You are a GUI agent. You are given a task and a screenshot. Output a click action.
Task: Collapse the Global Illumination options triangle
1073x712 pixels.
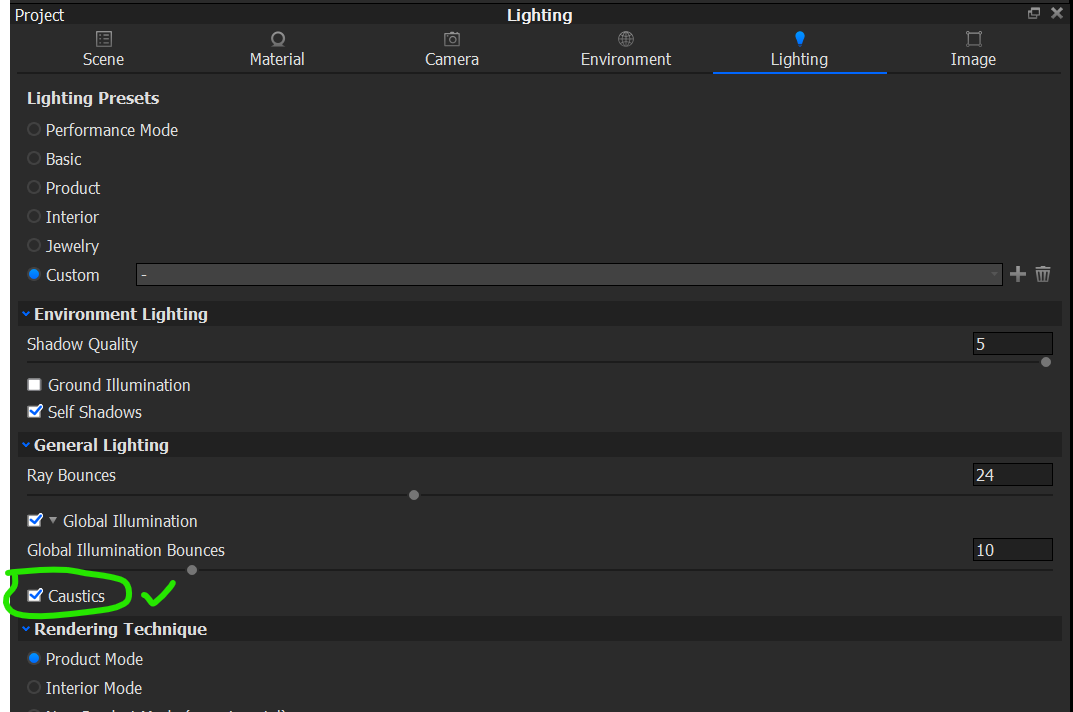coord(53,521)
